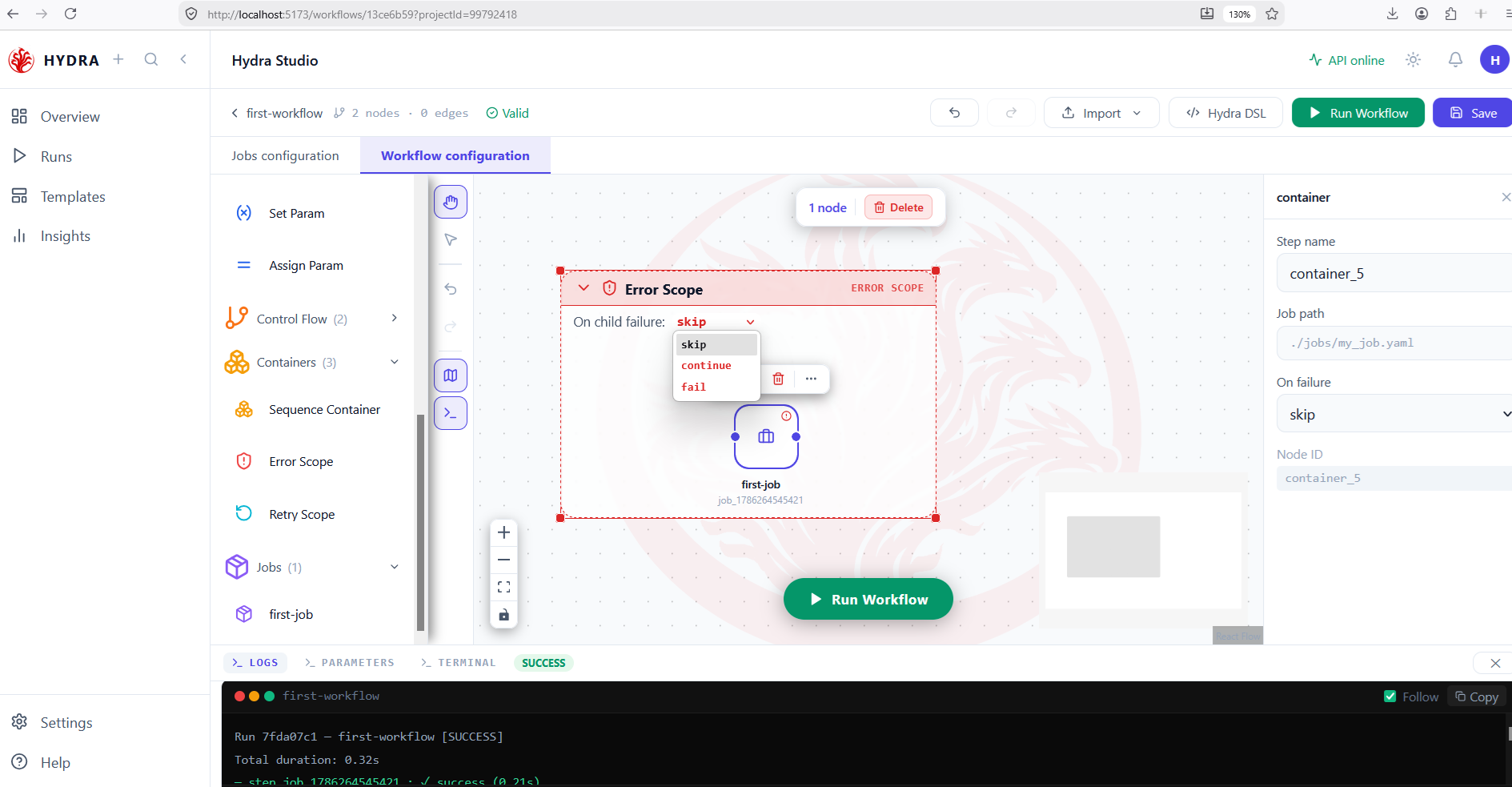Click the redo button in the header toolbar
This screenshot has height=787, width=1512.
[x=1011, y=113]
